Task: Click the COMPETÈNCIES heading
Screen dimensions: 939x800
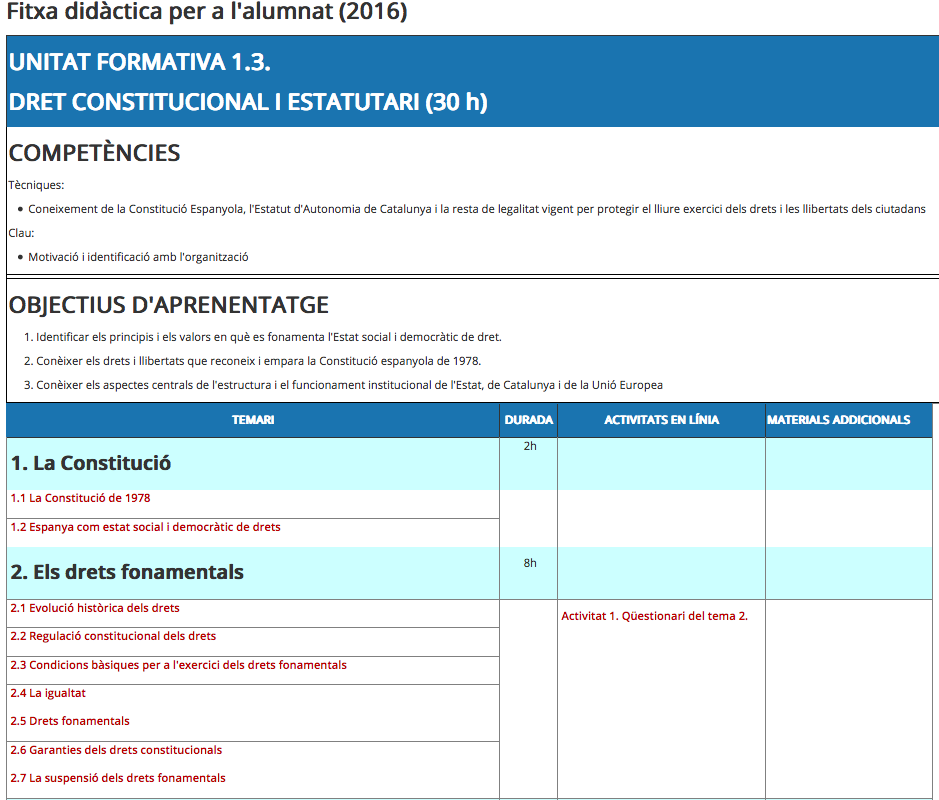Action: pos(94,153)
